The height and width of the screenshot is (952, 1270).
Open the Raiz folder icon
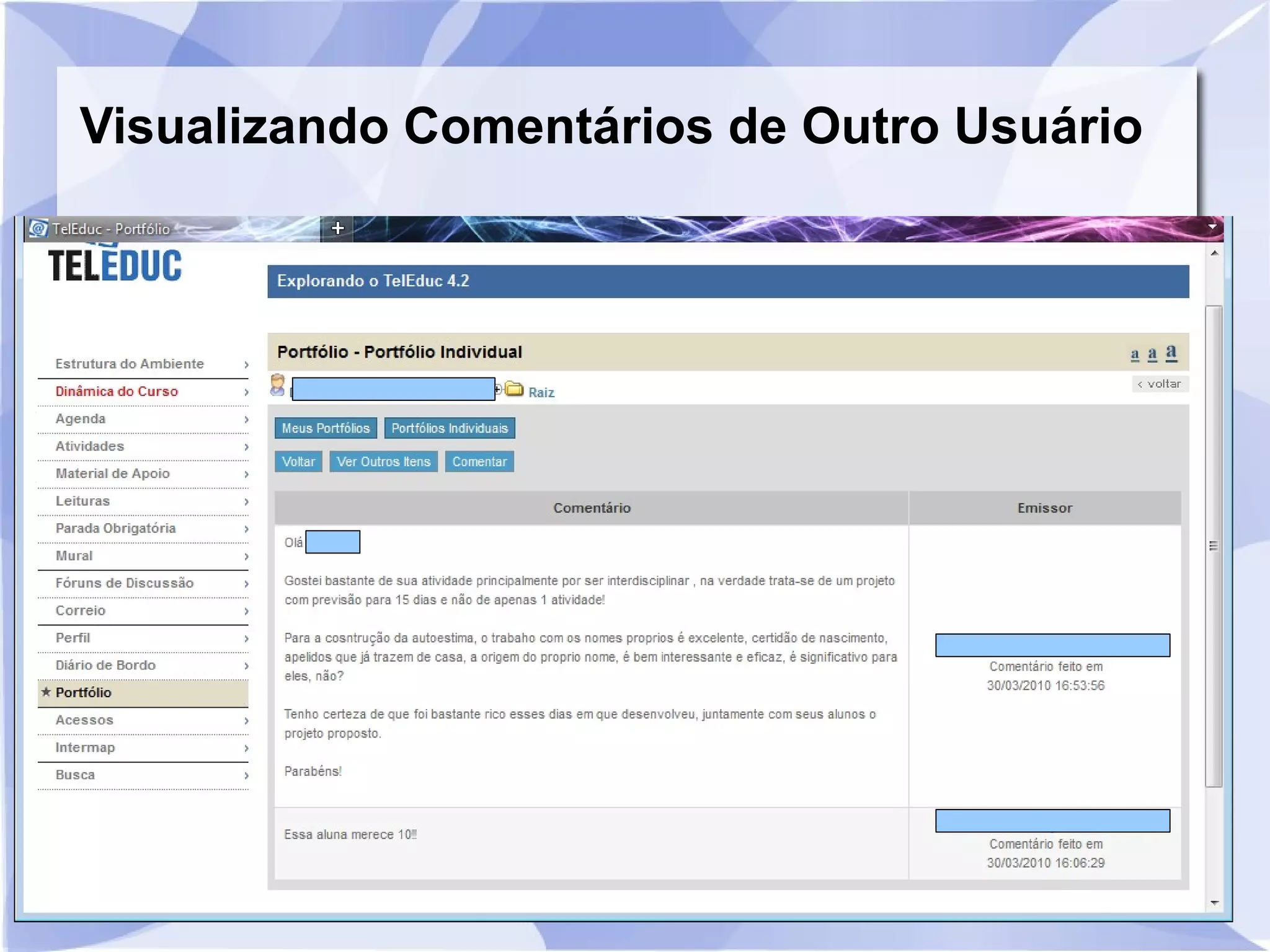(x=514, y=389)
